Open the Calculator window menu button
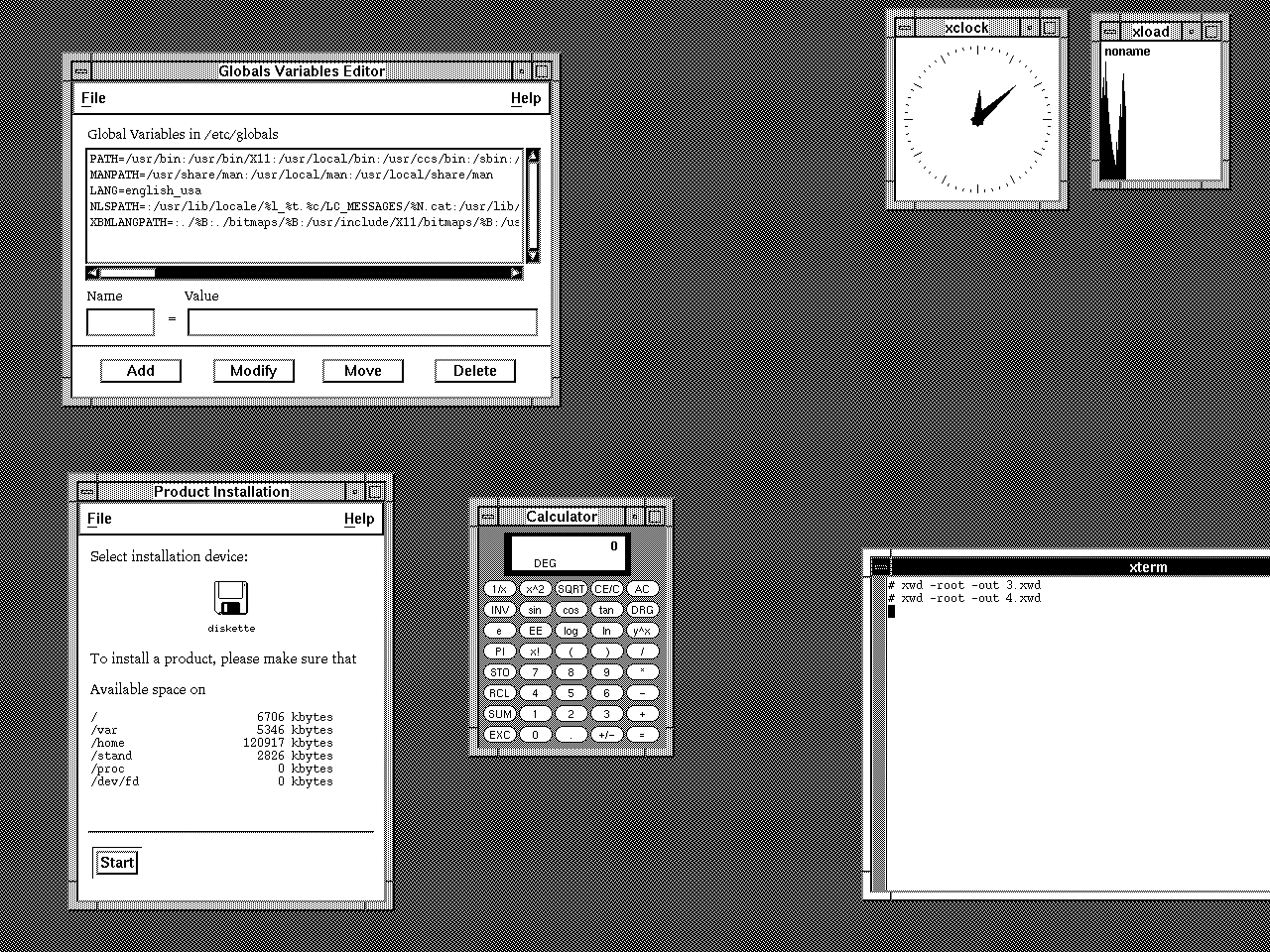Image resolution: width=1270 pixels, height=952 pixels. click(487, 517)
